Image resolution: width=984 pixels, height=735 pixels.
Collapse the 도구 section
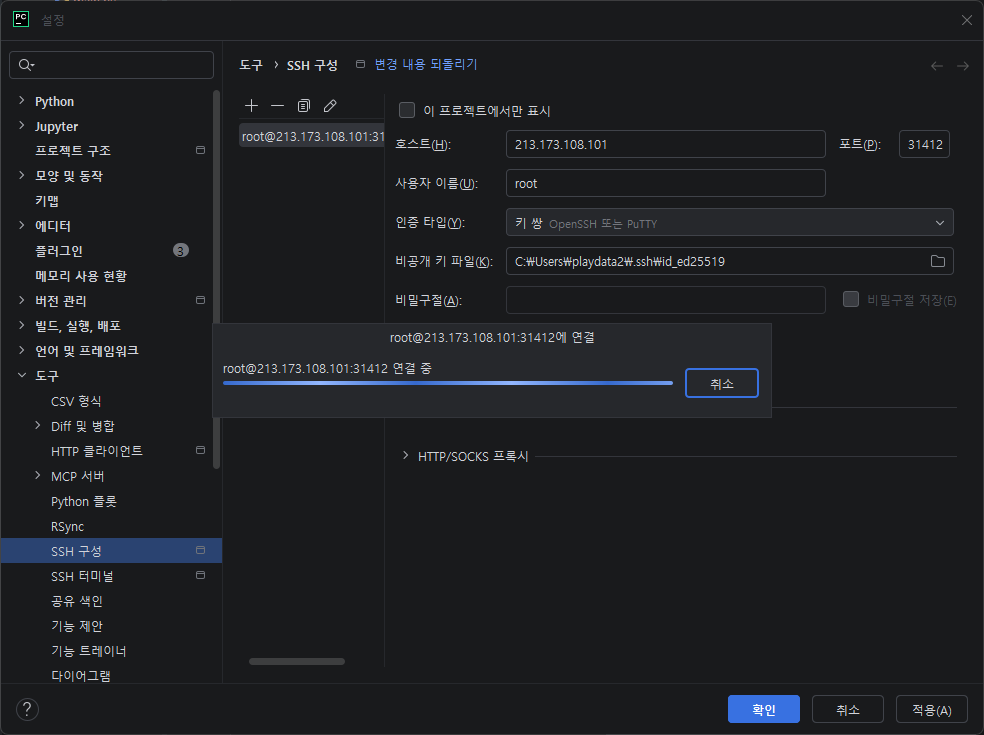pos(22,375)
